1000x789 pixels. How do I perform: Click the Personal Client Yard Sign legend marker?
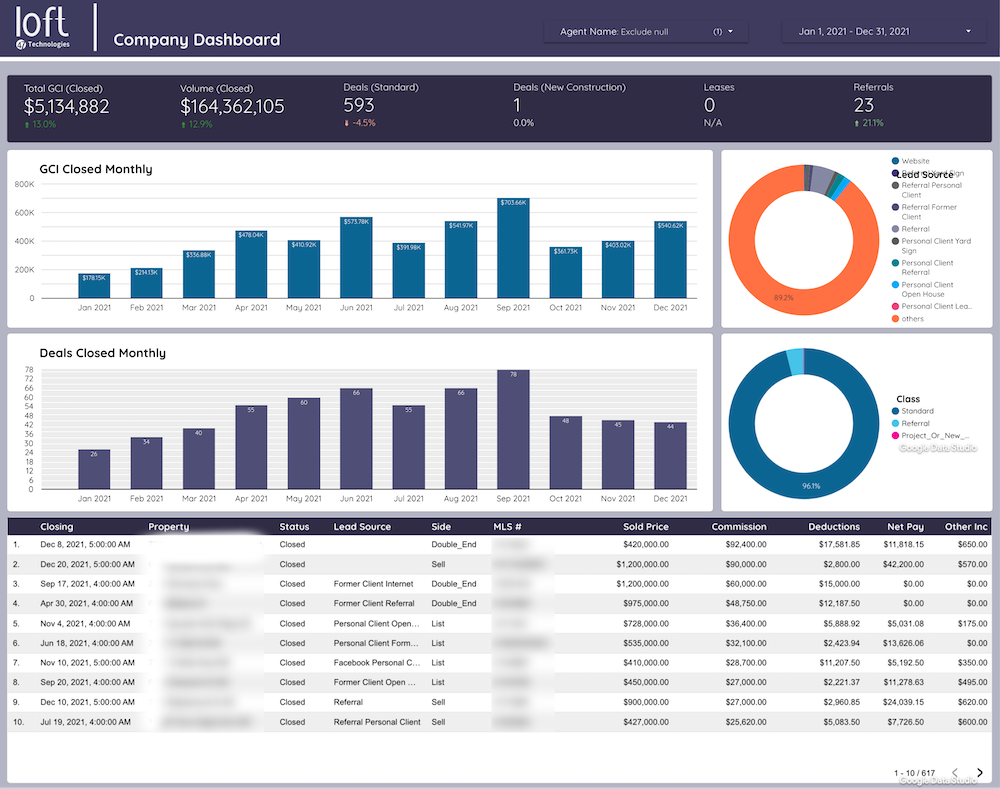(x=895, y=241)
